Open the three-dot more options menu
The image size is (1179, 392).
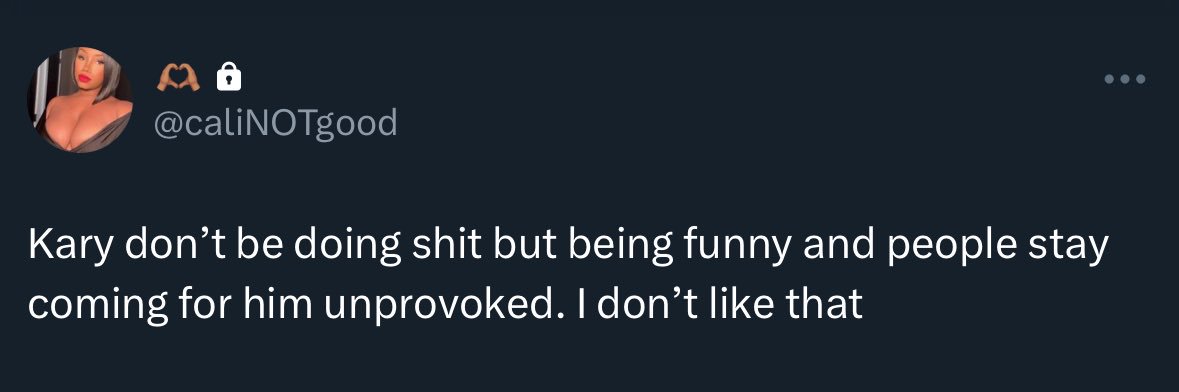(1125, 79)
